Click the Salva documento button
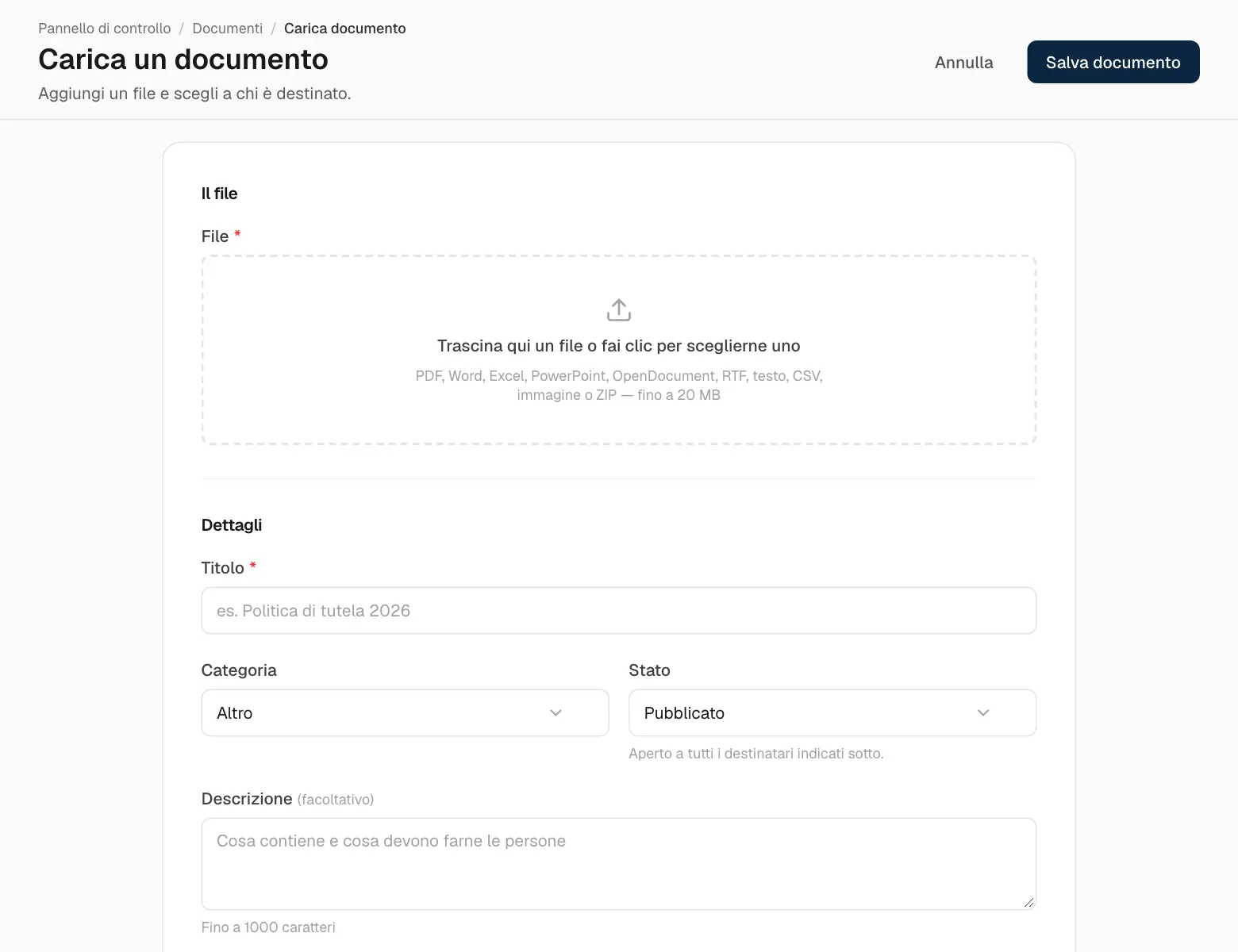Screen dimensions: 1238x952 [1113, 62]
